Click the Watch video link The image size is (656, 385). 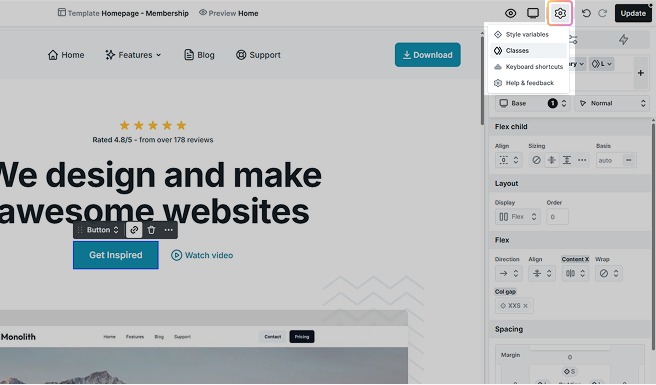202,255
